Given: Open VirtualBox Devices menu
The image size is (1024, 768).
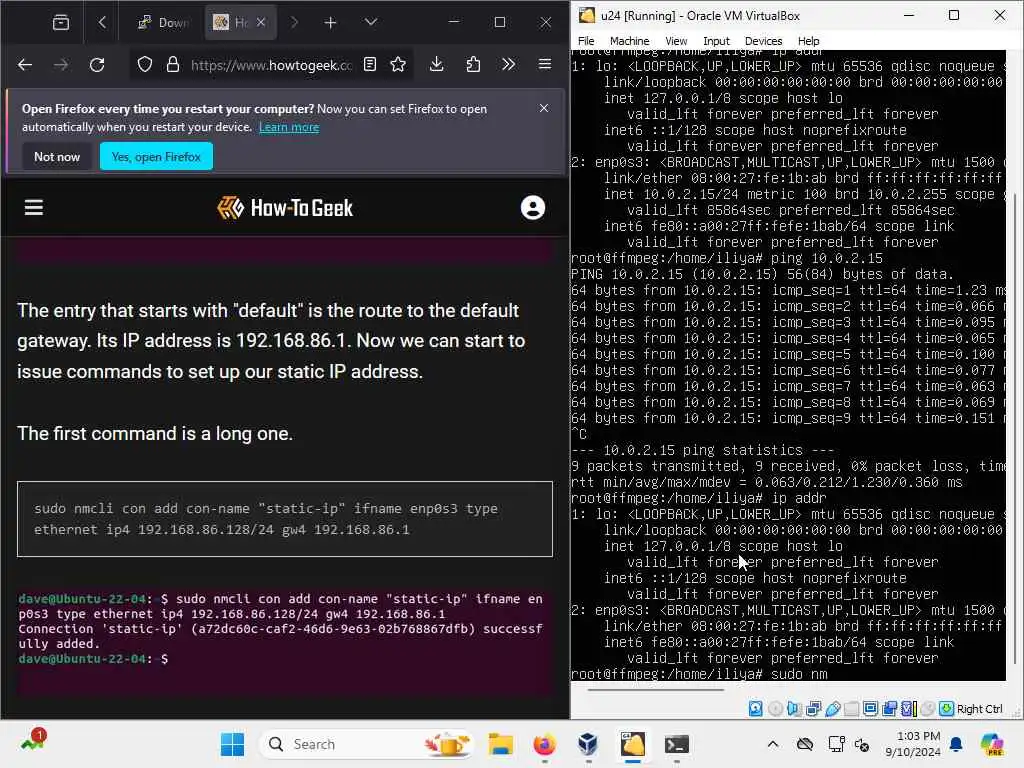Looking at the screenshot, I should click(x=763, y=40).
